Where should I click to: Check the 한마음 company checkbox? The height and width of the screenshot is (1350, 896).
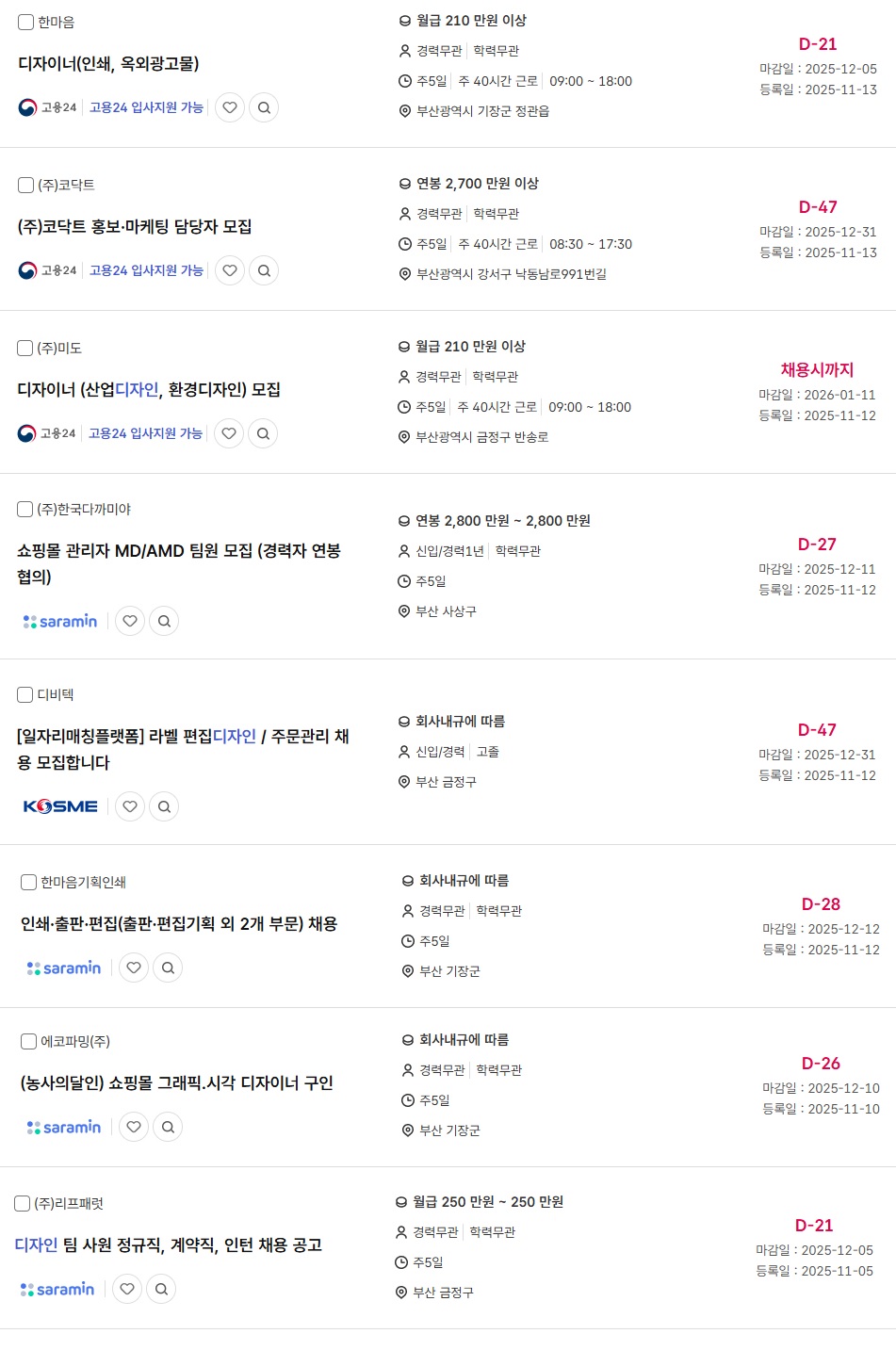[26, 22]
